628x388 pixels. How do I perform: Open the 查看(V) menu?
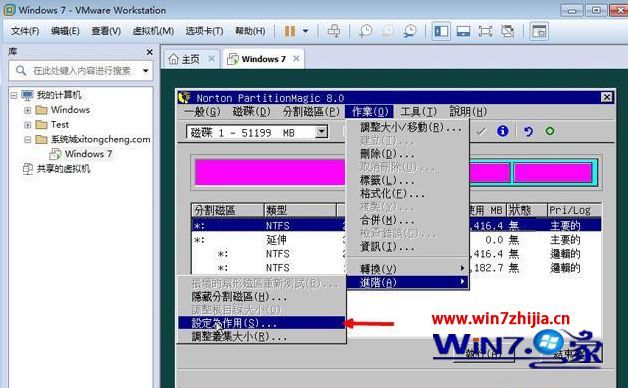point(106,31)
